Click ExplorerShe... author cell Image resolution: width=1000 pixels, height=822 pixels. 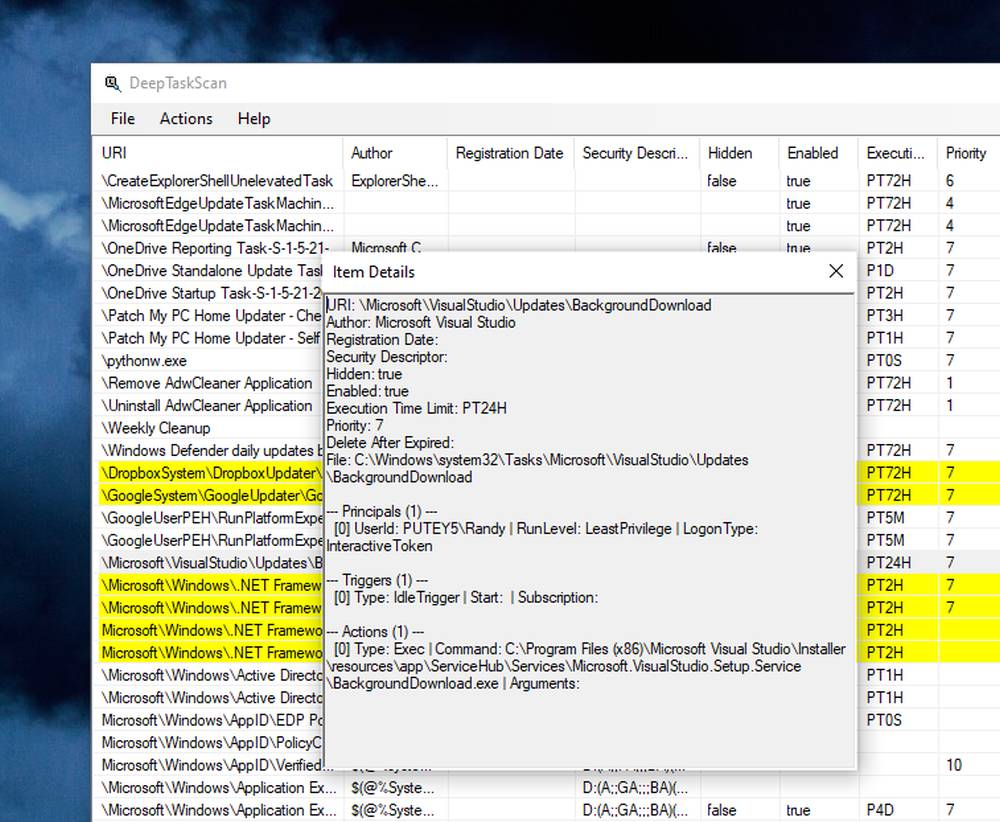(x=394, y=181)
